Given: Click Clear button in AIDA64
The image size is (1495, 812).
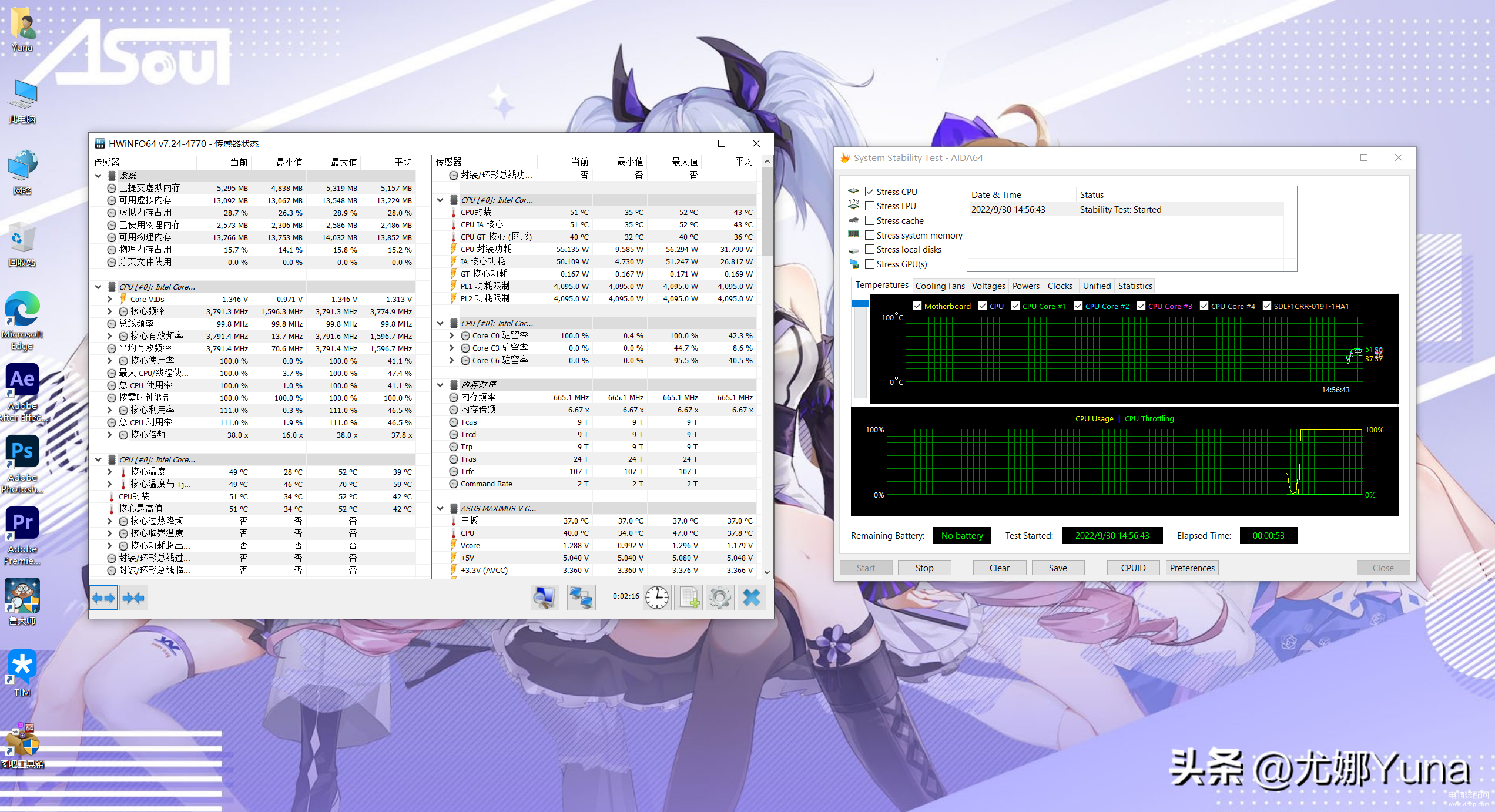Looking at the screenshot, I should (x=999, y=568).
